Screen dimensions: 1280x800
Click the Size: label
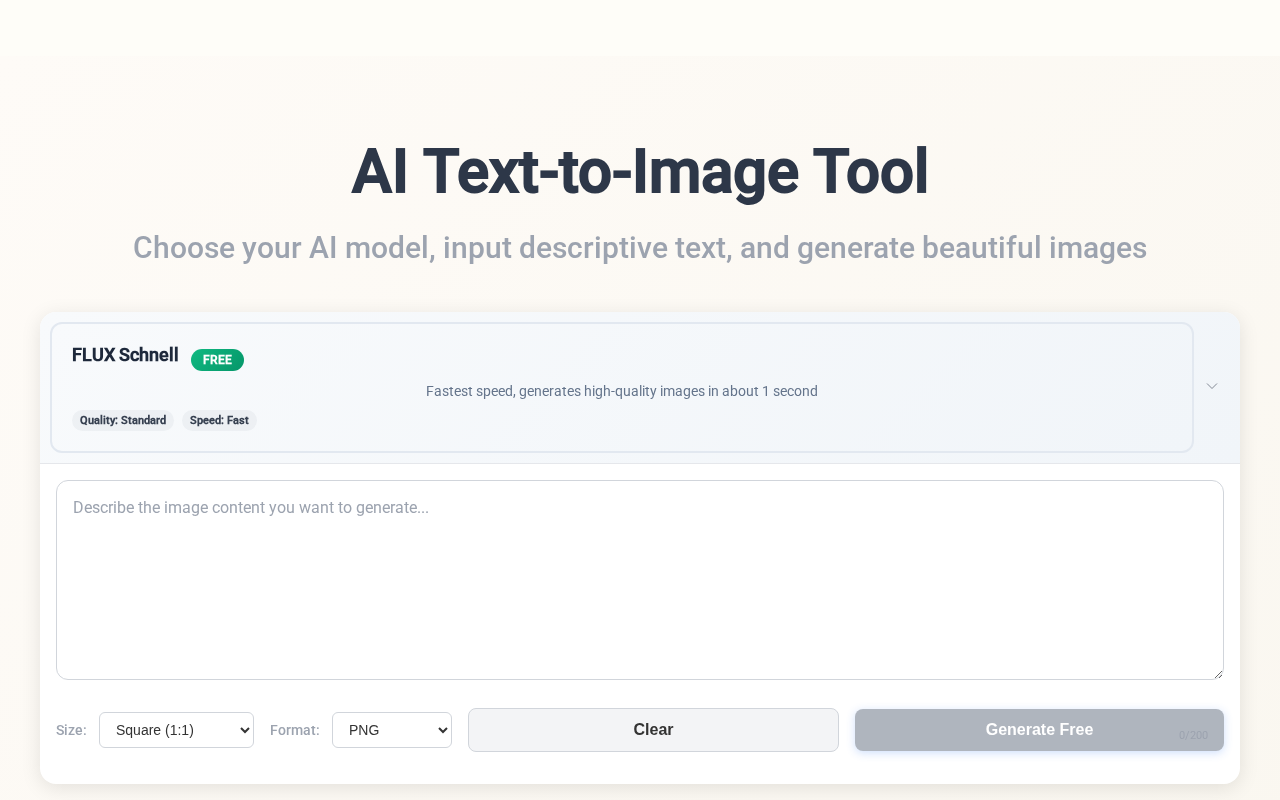71,730
